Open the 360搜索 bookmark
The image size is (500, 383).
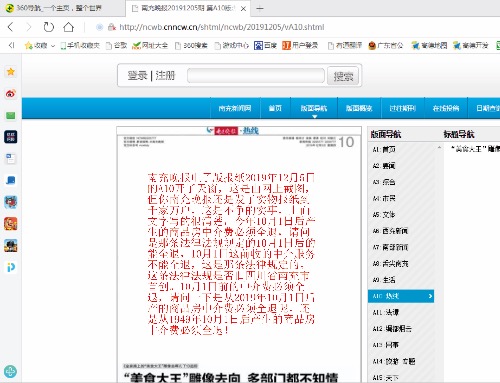191,45
